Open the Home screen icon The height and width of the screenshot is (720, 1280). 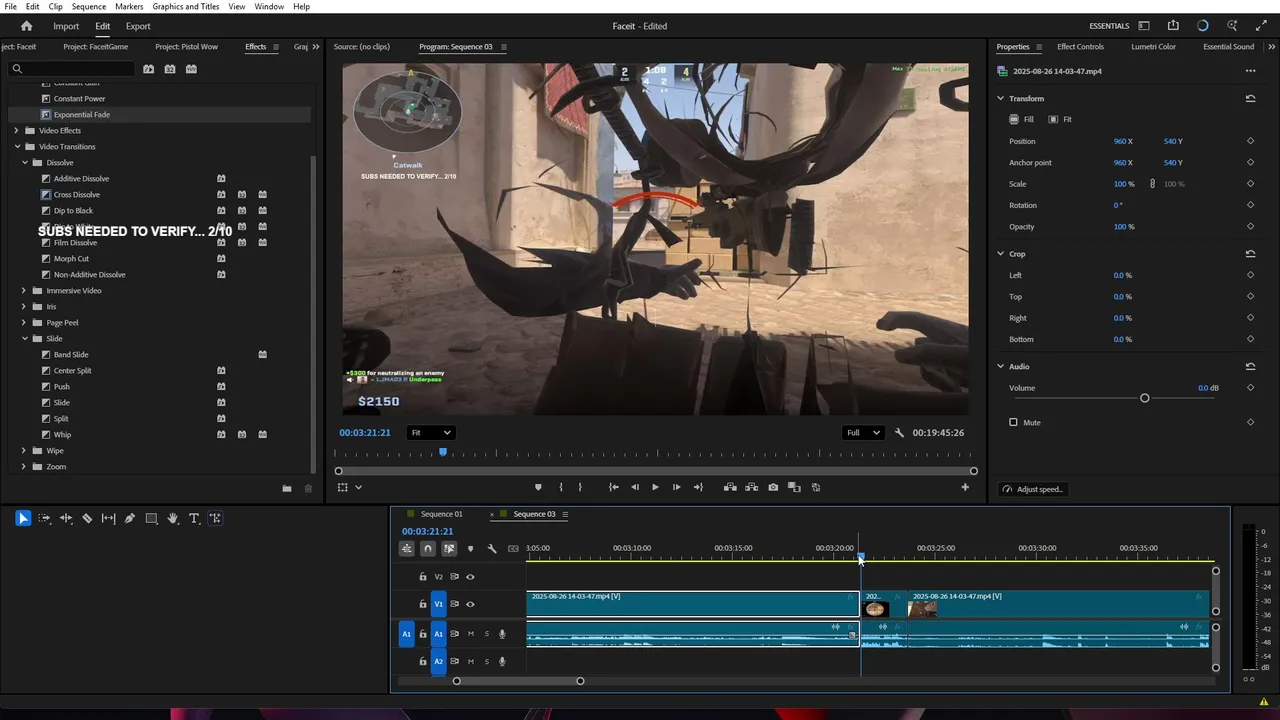pyautogui.click(x=26, y=26)
